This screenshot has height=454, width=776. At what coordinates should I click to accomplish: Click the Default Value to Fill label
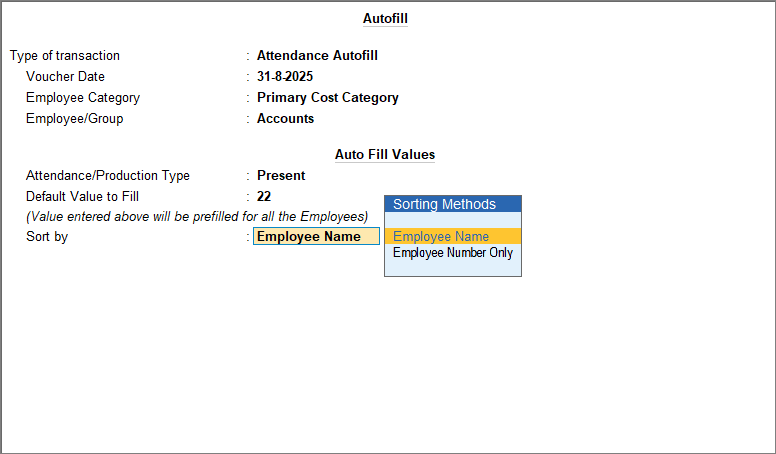tap(82, 197)
